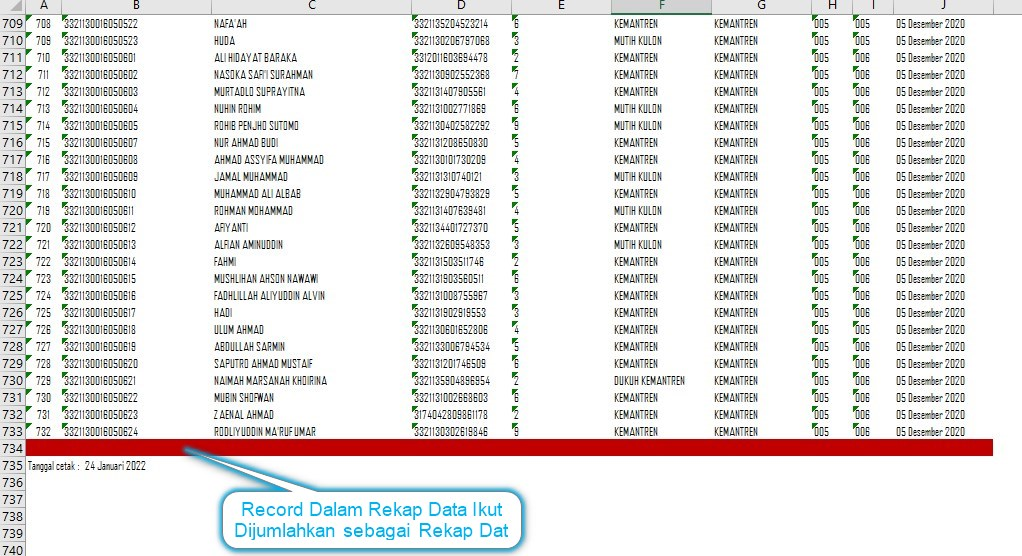
Task: Click the 'Tanggal cetak : 24 Januari 2022' cell
Action: 87,466
